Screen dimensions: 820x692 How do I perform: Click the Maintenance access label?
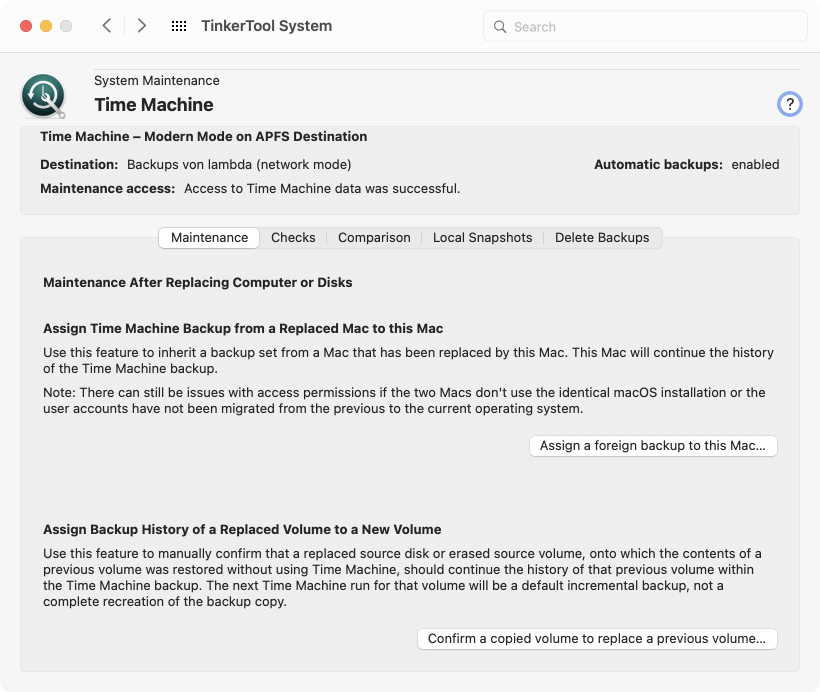click(x=108, y=189)
